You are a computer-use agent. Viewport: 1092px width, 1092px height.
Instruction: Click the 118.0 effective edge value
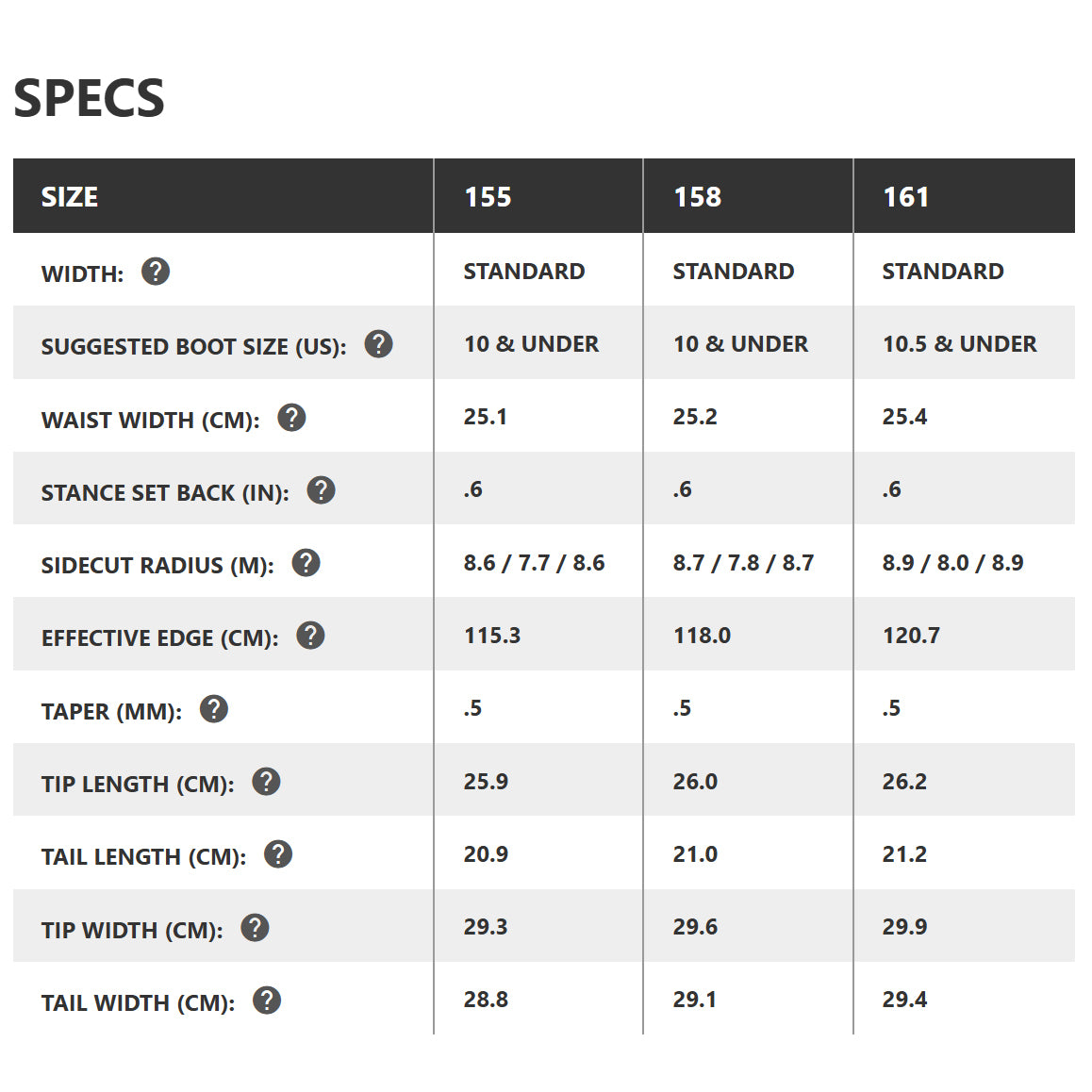point(702,636)
